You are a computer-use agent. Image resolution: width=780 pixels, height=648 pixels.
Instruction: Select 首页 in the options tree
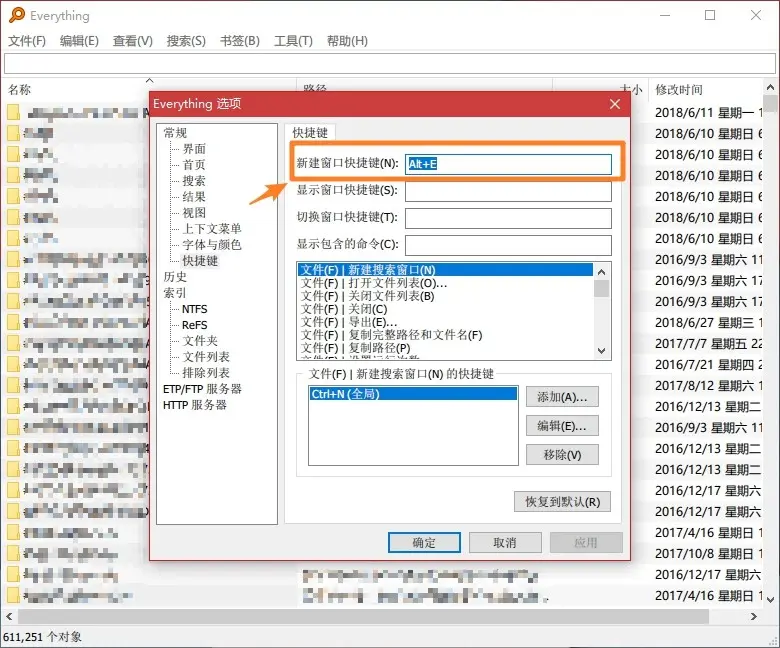194,165
